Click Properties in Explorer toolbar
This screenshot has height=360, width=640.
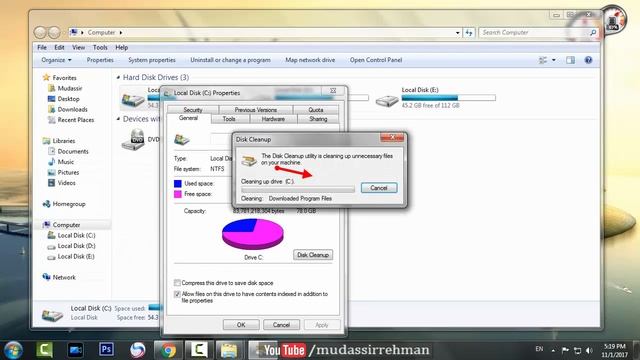pos(100,60)
